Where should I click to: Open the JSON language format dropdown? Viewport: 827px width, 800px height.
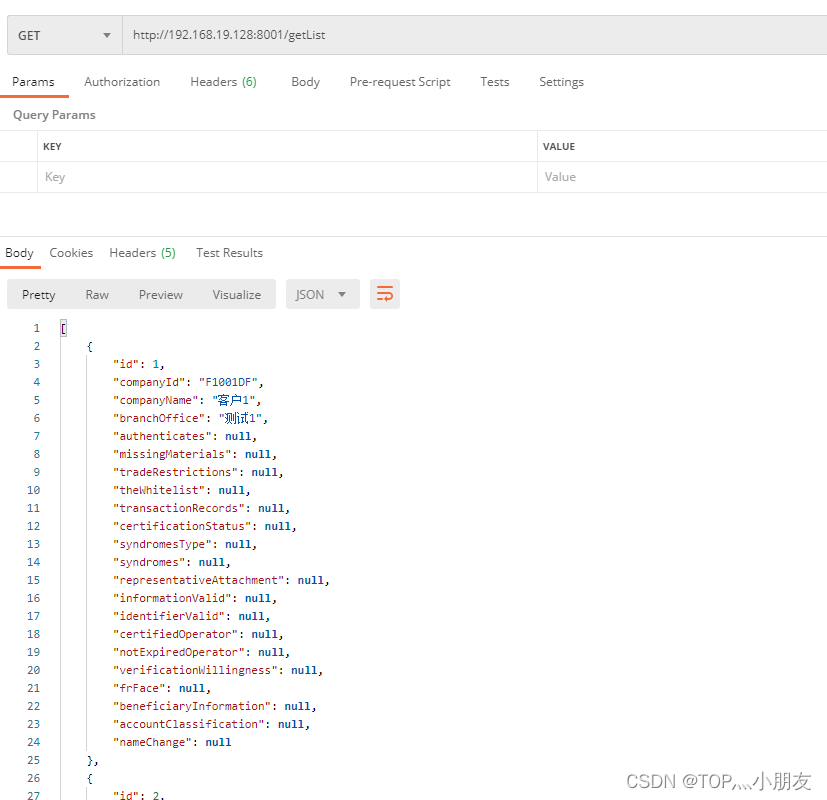pos(322,294)
